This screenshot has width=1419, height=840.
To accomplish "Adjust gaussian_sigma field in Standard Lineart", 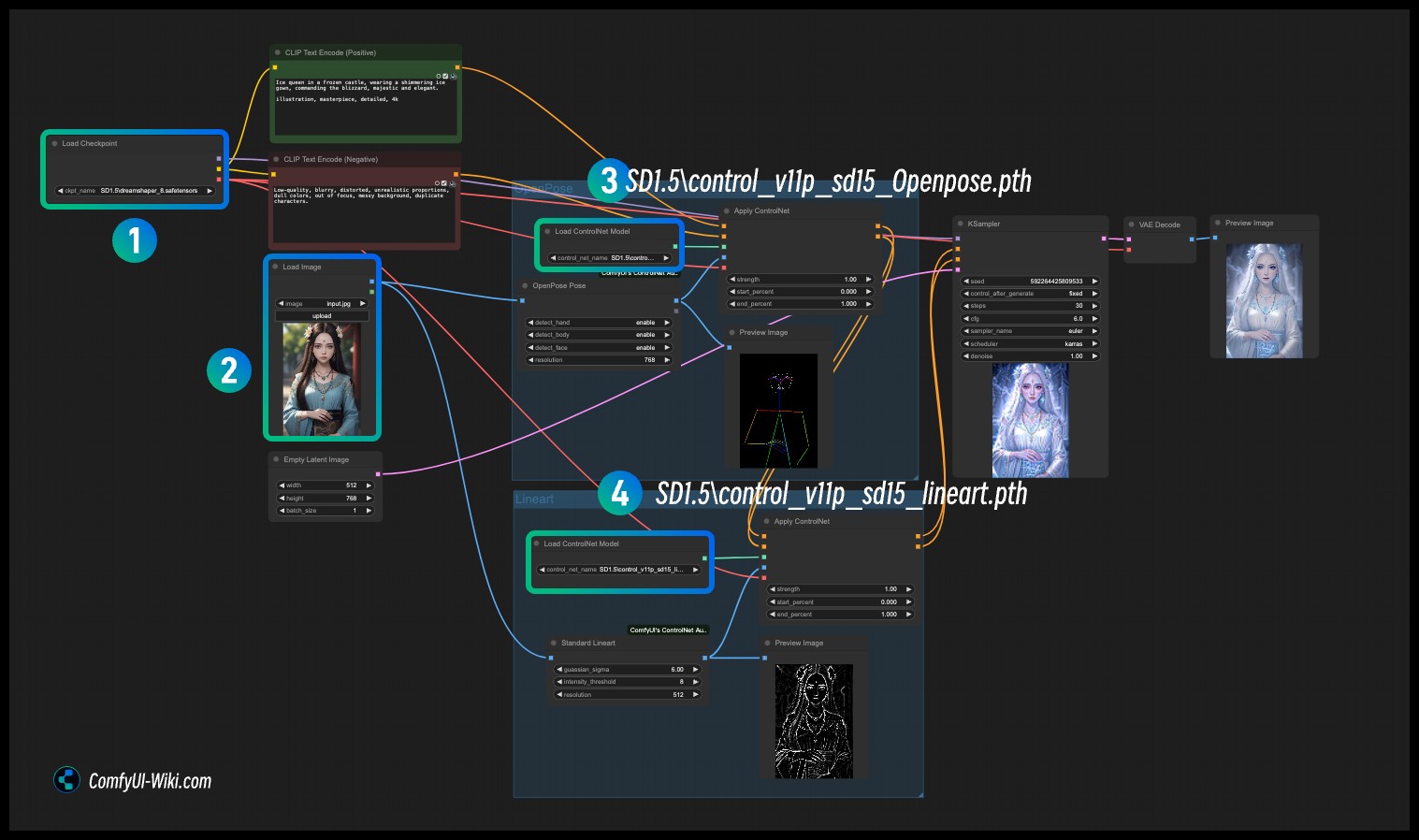I will pos(628,670).
